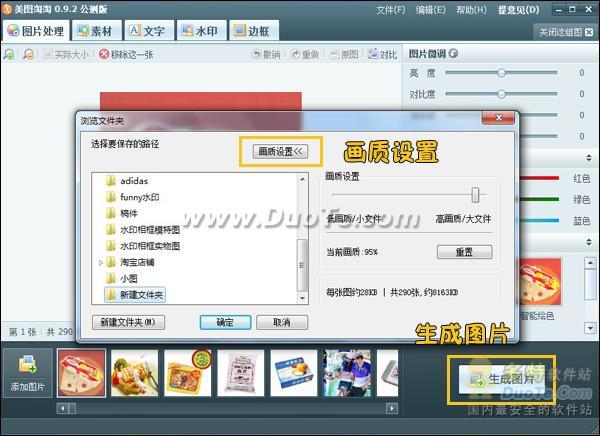Image resolution: width=600 pixels, height=436 pixels.
Task: Click the 蓝色 blue channel slider
Action: [538, 220]
